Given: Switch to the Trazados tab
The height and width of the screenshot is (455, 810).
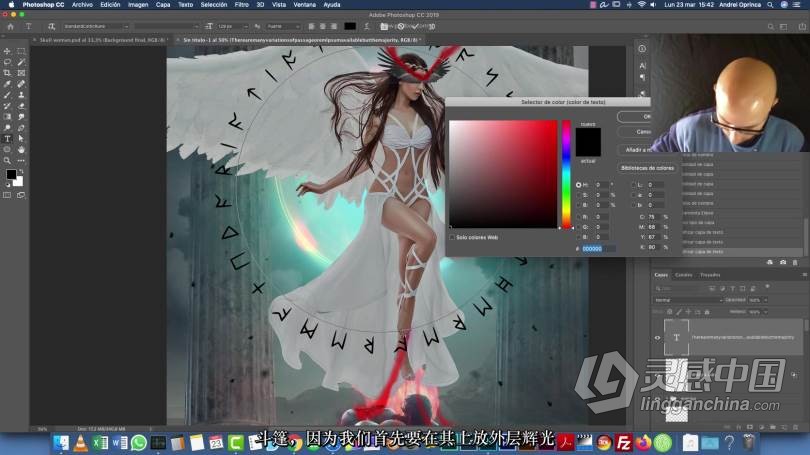Looking at the screenshot, I should coord(710,275).
